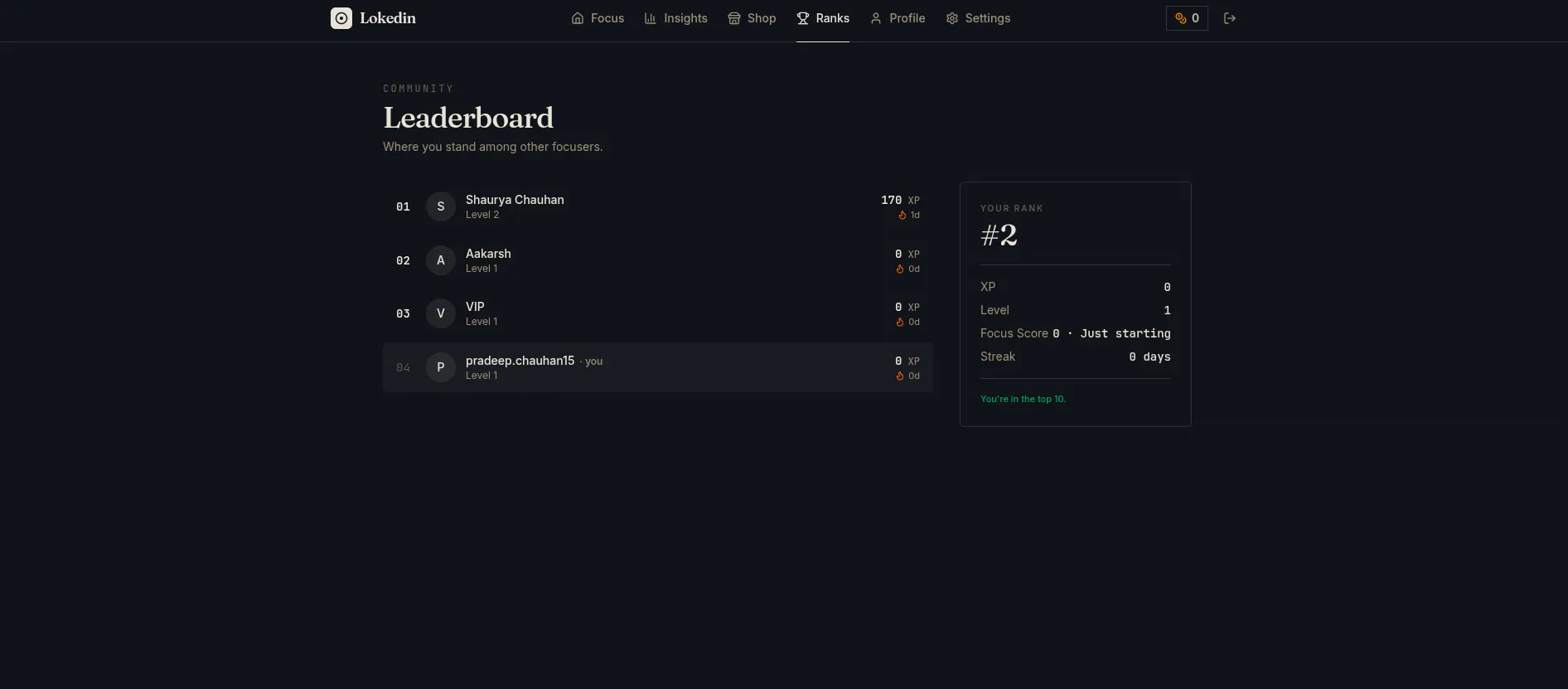Image resolution: width=1568 pixels, height=689 pixels.
Task: Click Aakarsh's A avatar
Action: 441,260
